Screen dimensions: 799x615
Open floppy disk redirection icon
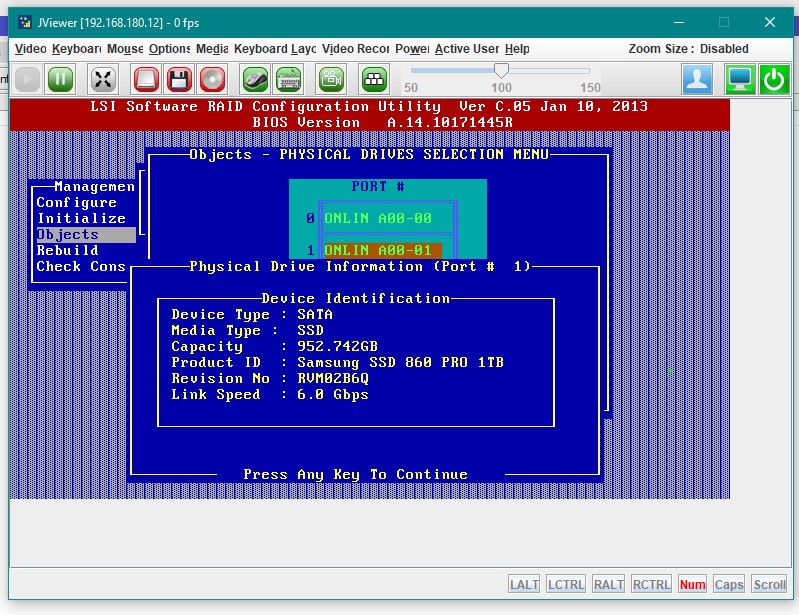pos(179,79)
